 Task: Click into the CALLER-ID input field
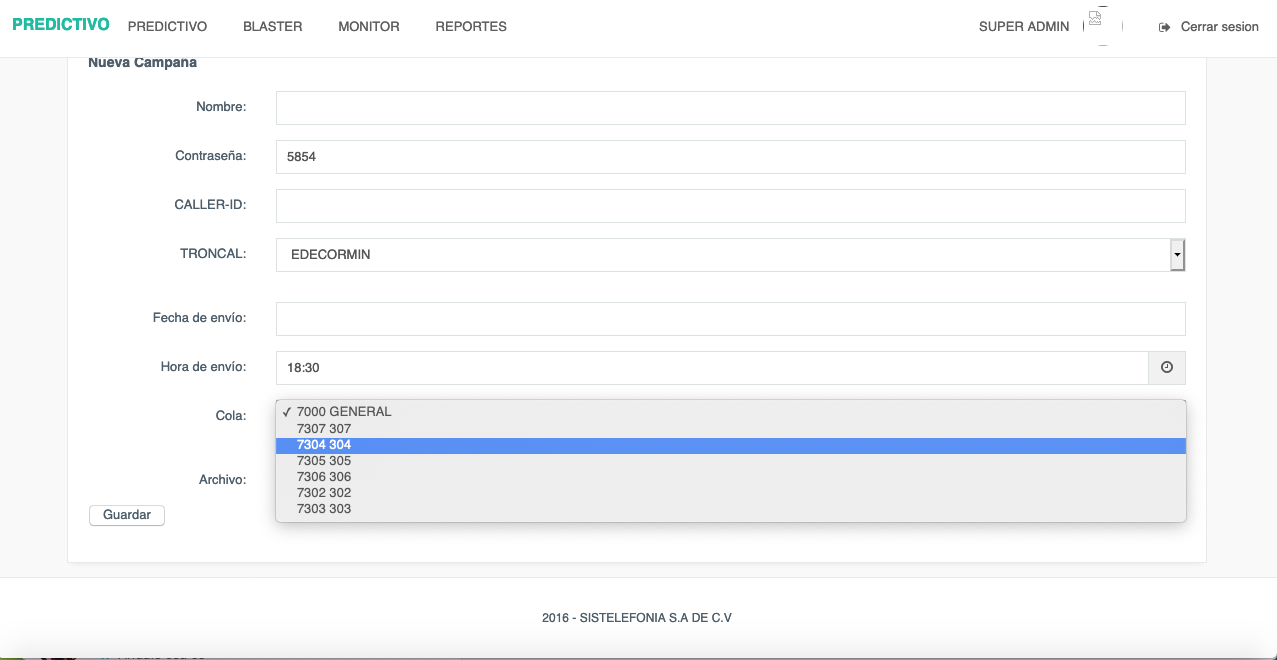[x=730, y=206]
